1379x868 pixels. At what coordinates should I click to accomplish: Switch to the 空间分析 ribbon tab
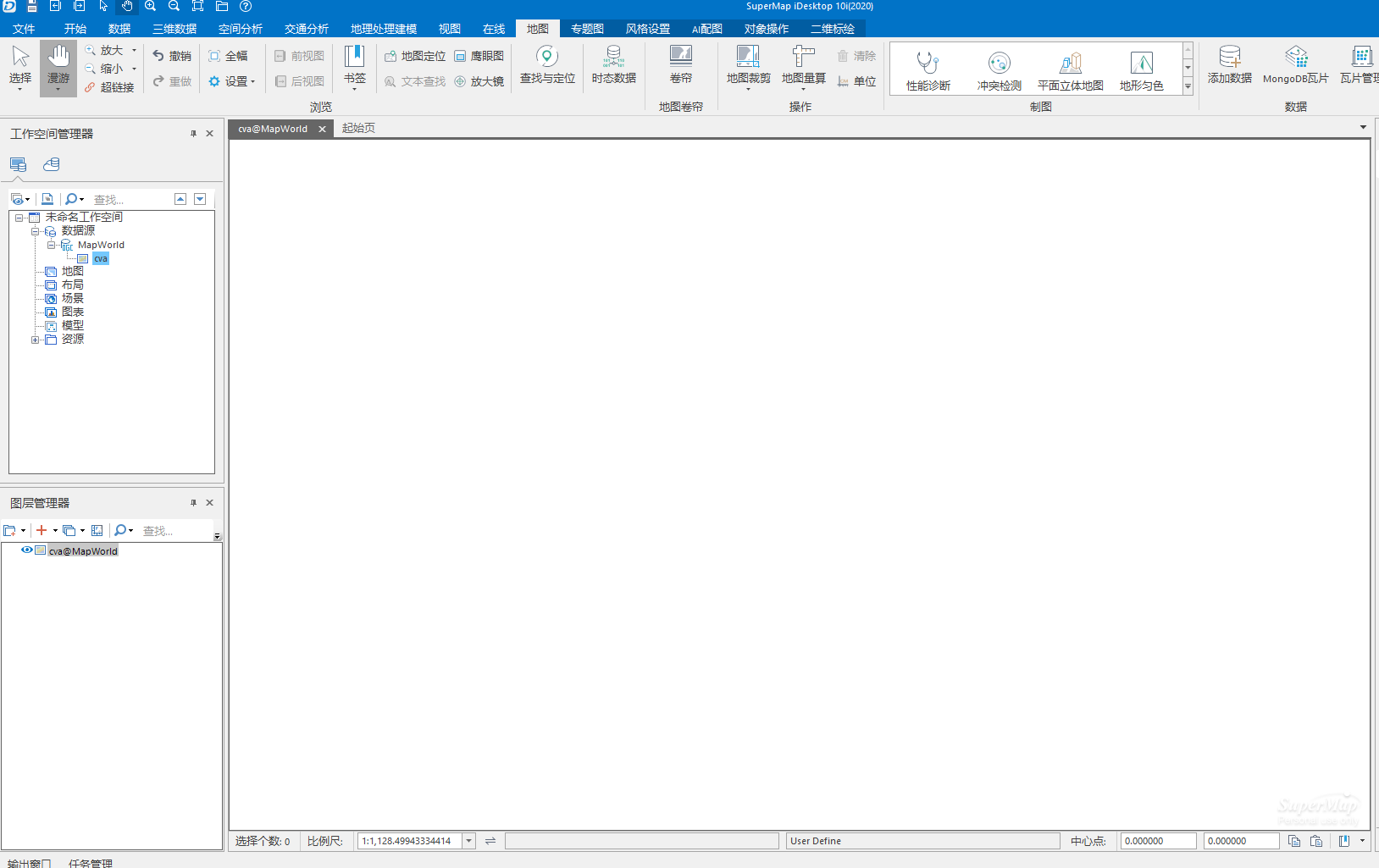pos(241,29)
